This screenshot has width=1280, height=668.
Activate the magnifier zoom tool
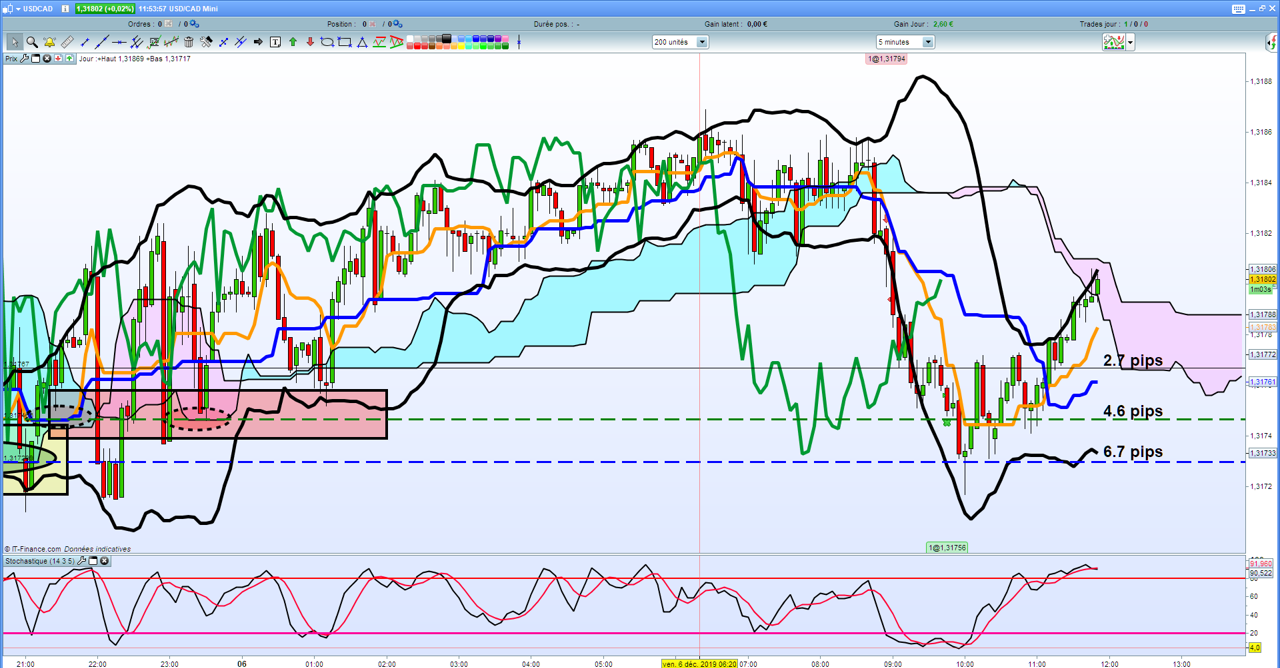coord(32,42)
